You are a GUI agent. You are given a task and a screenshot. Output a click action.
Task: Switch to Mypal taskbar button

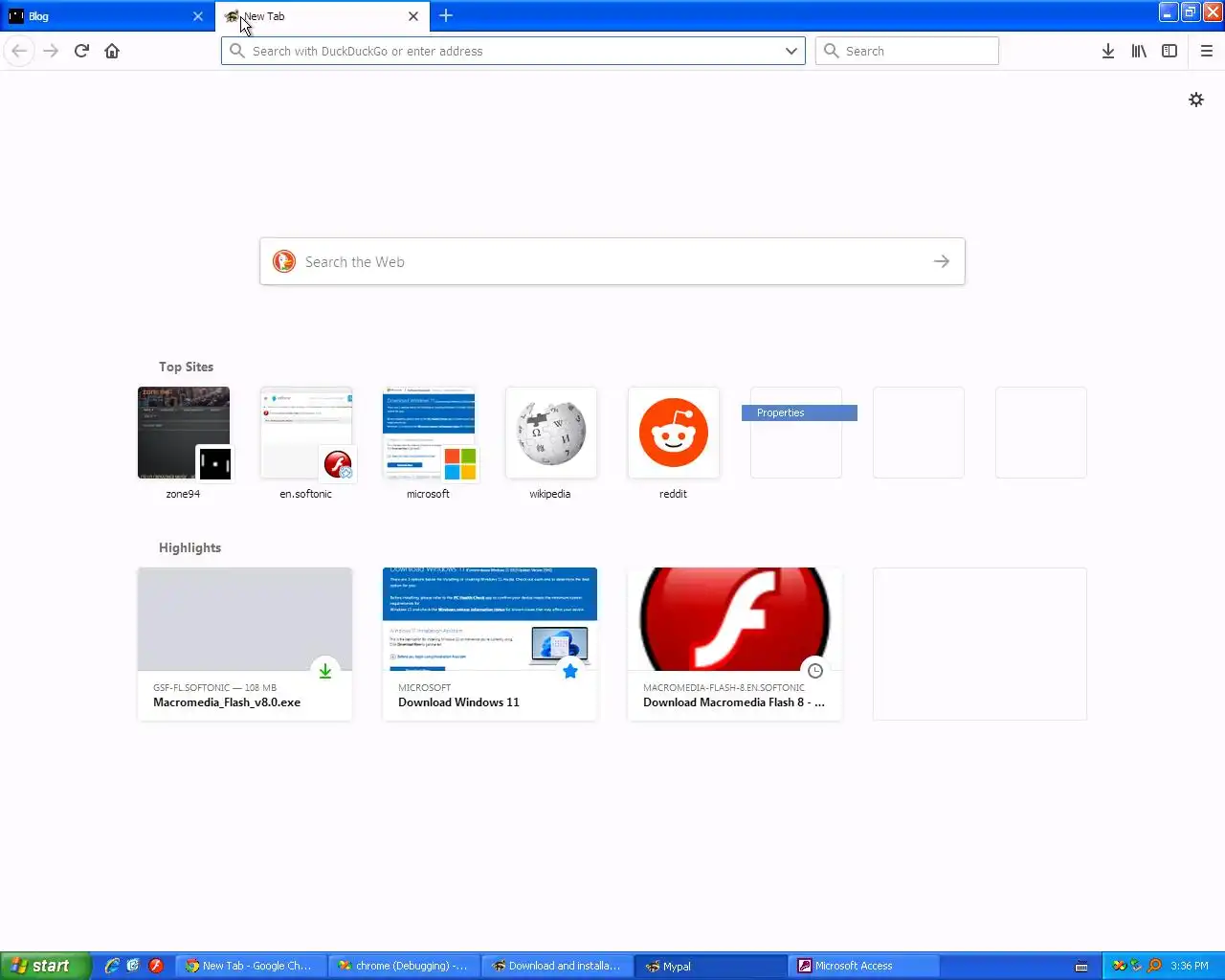click(x=710, y=966)
